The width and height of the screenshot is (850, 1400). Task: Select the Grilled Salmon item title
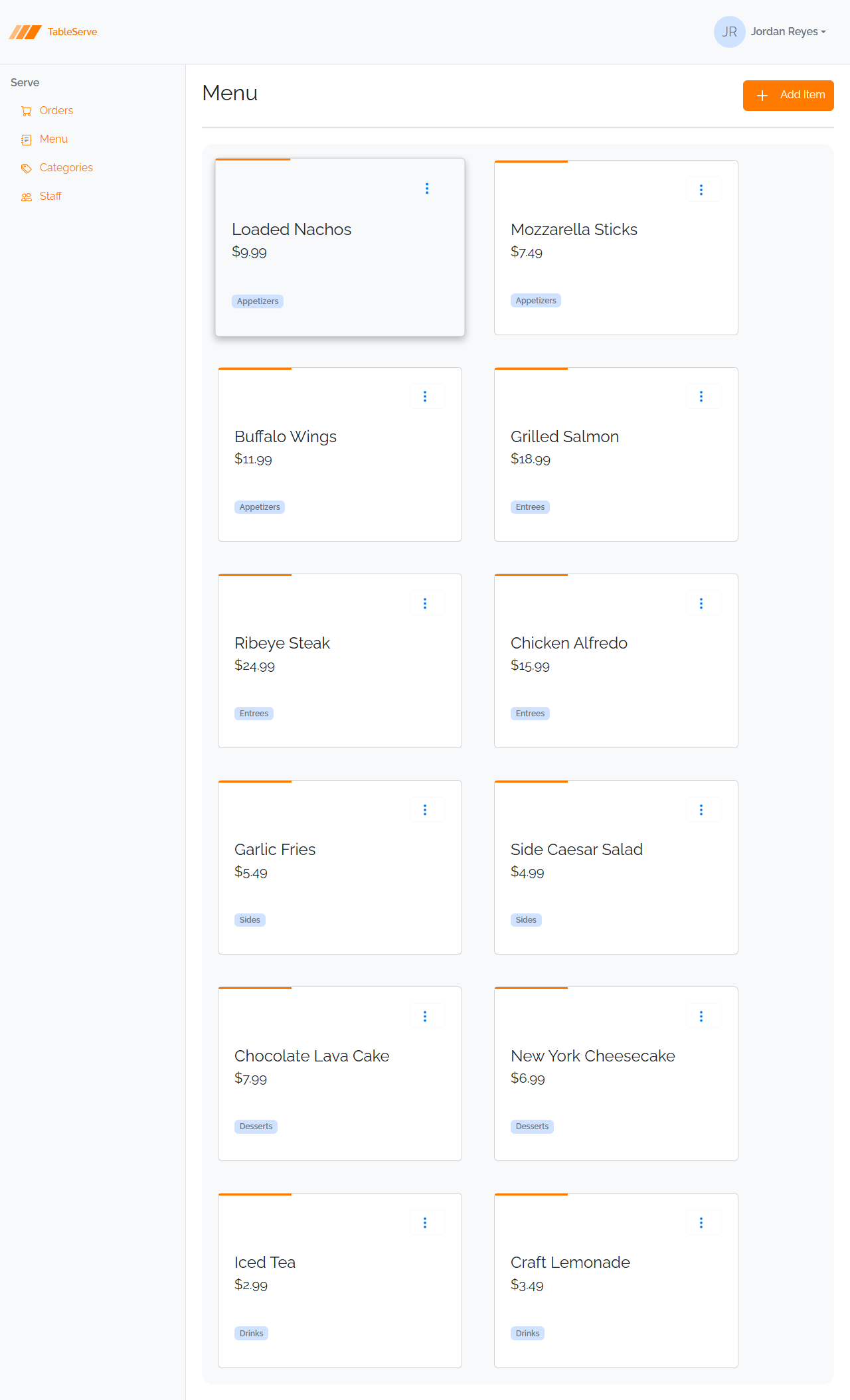(564, 437)
